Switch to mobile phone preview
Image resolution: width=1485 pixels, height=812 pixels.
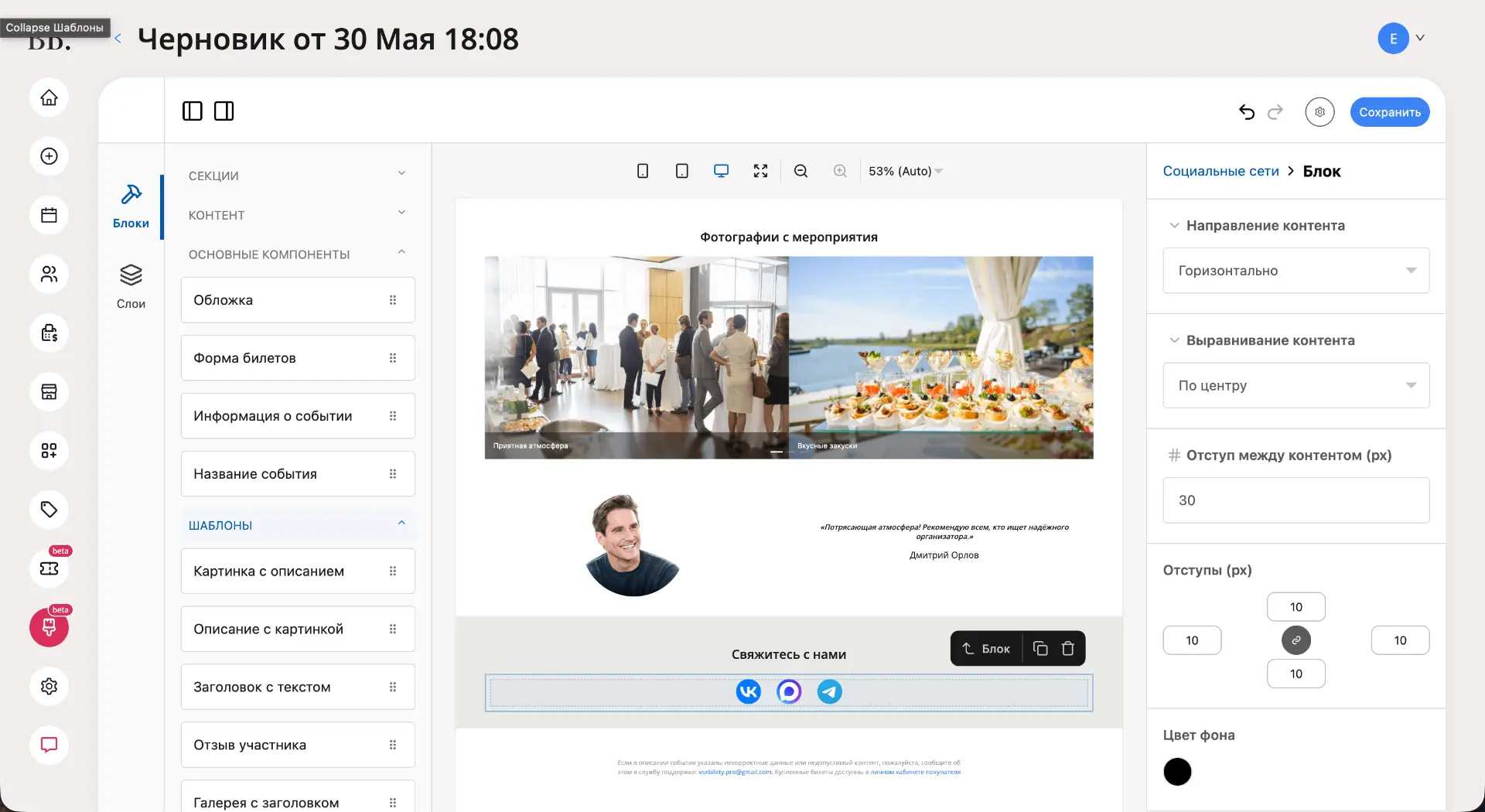click(643, 171)
